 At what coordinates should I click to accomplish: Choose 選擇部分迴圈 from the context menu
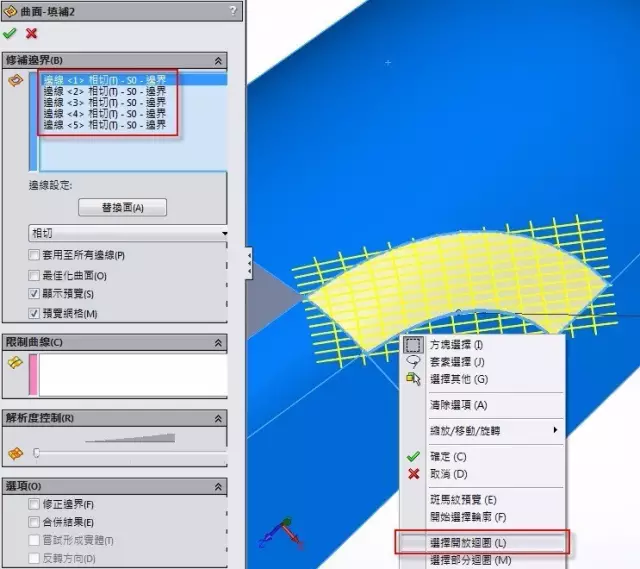[x=484, y=560]
